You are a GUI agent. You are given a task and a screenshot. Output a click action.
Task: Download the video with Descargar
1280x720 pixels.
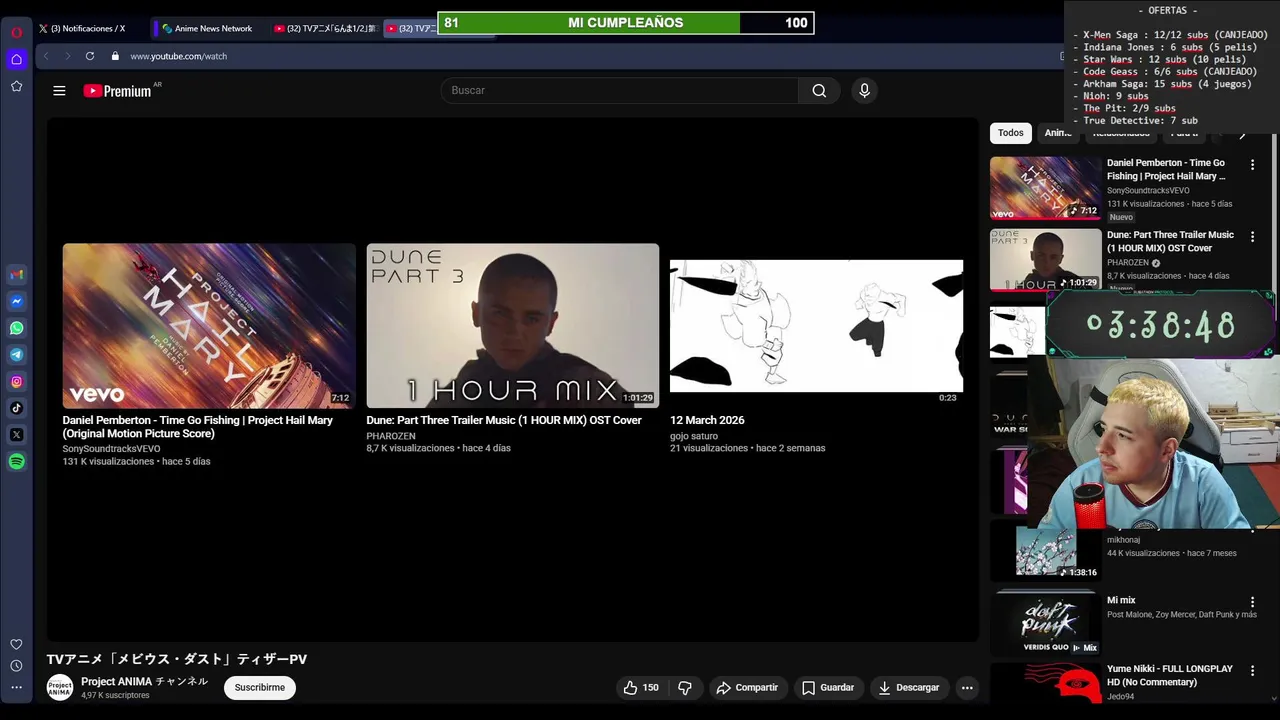click(909, 687)
